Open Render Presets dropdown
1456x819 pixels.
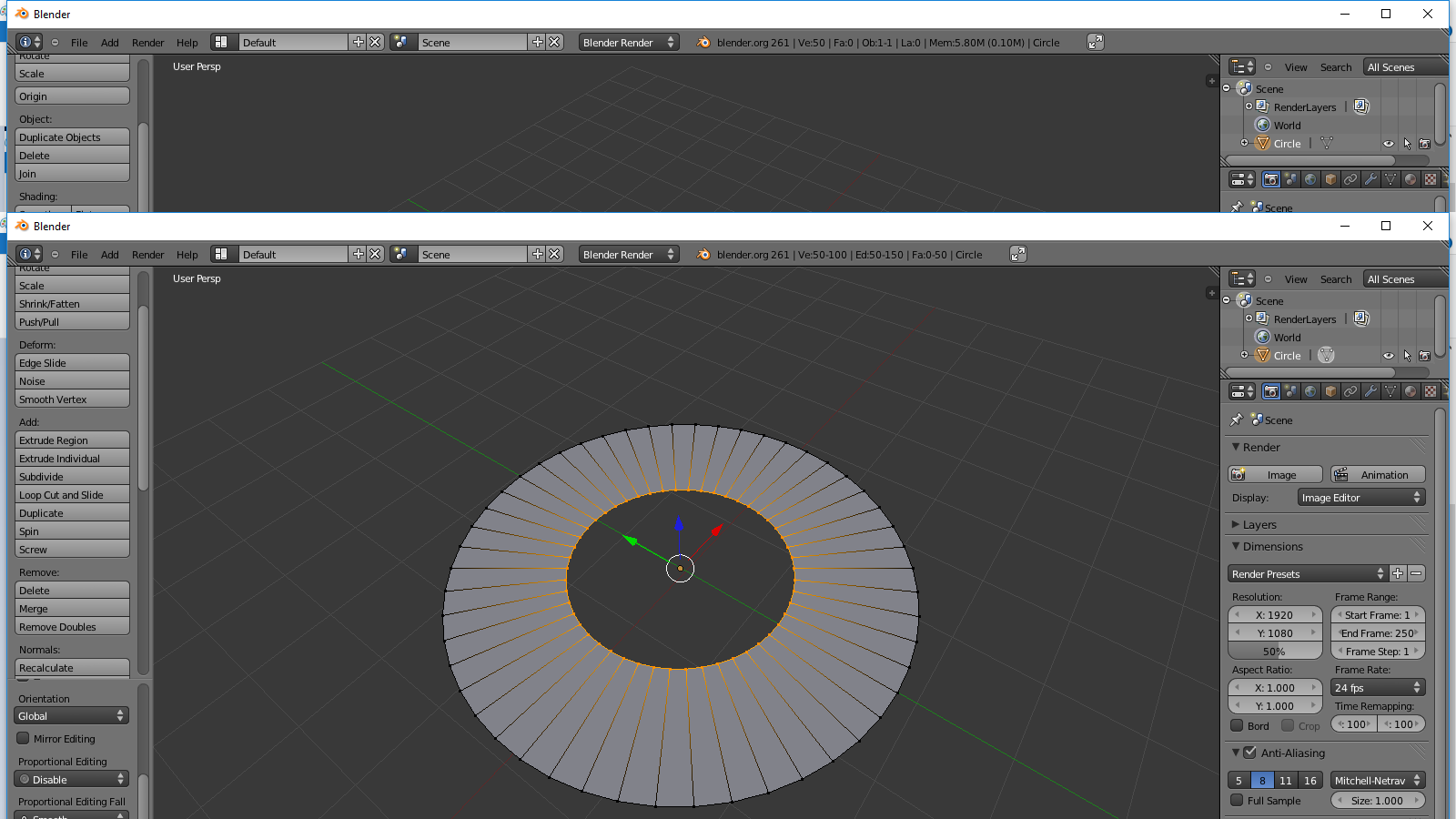point(1308,573)
